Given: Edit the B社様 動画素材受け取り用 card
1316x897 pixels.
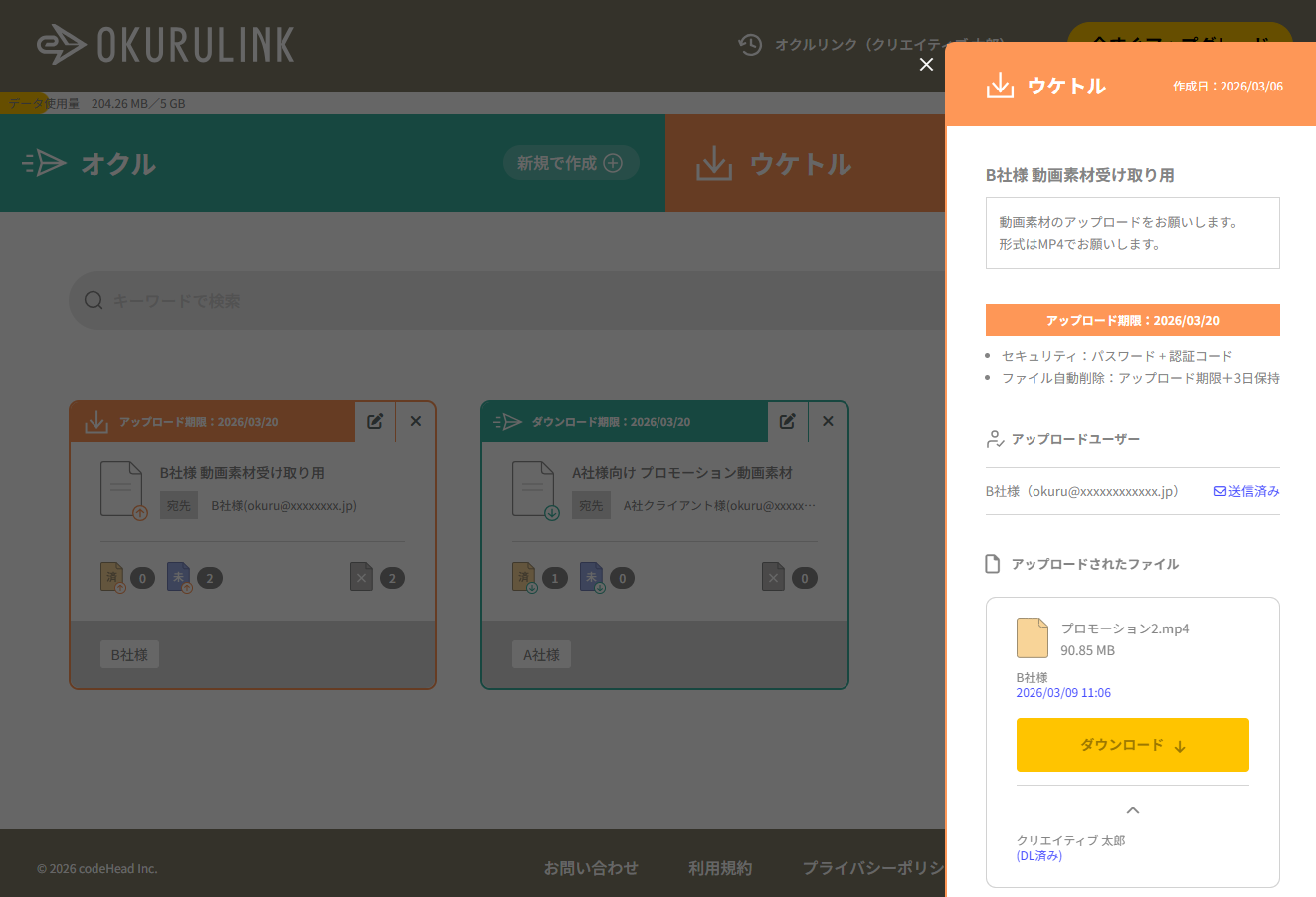Looking at the screenshot, I should click(375, 421).
